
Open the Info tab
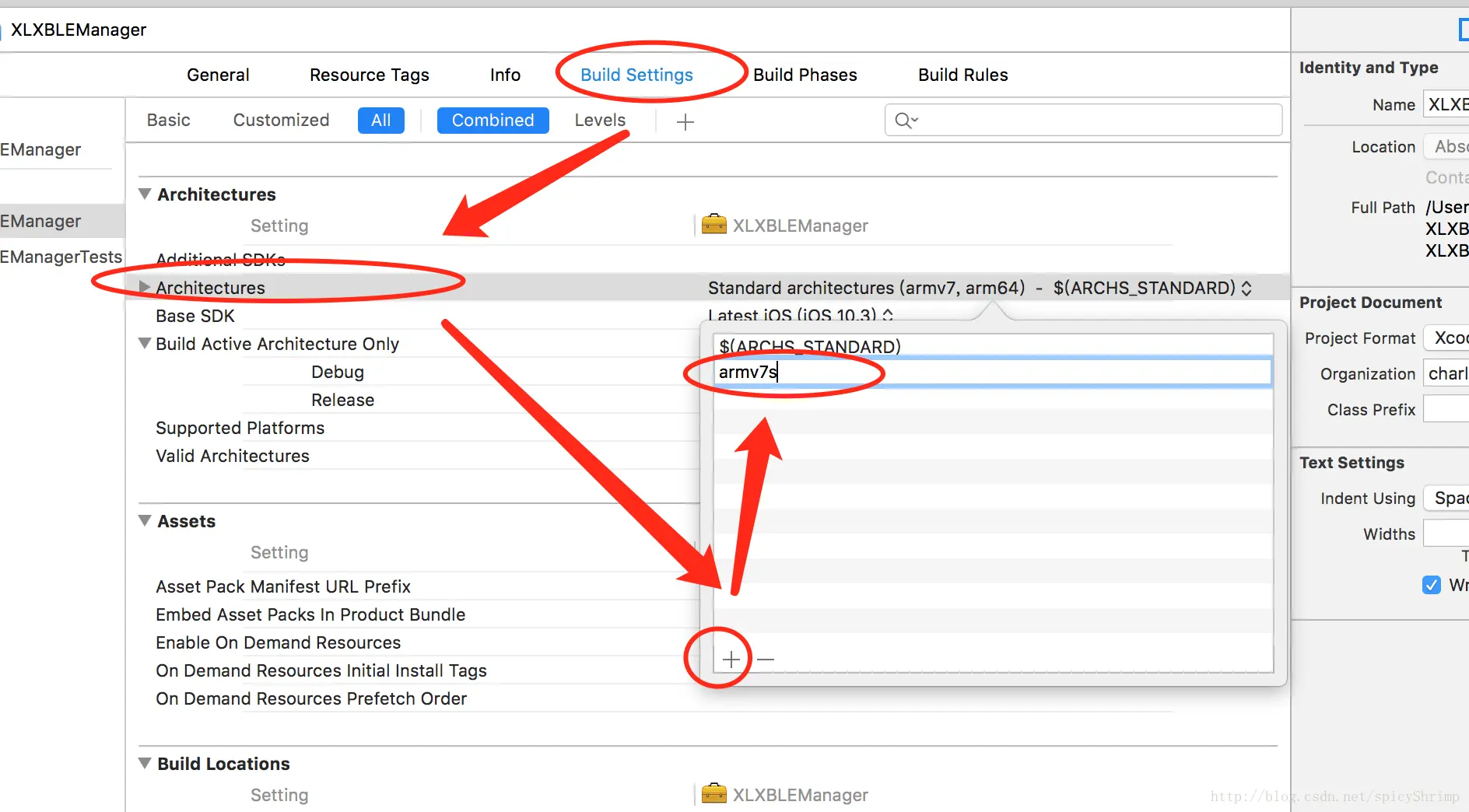[x=505, y=75]
